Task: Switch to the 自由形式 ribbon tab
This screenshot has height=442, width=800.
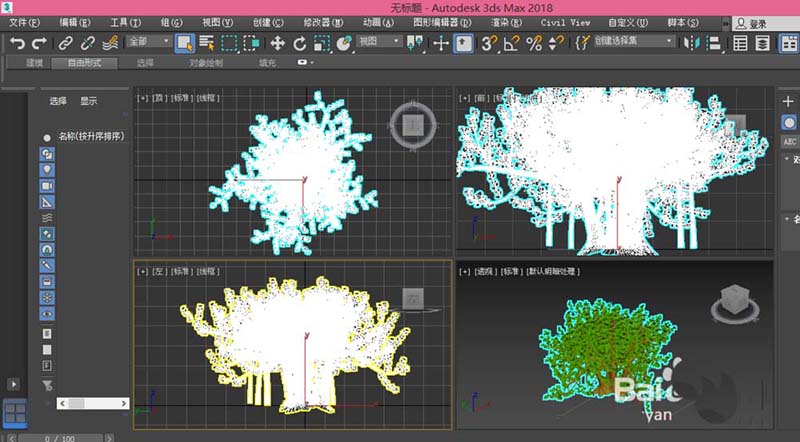Action: coord(85,63)
